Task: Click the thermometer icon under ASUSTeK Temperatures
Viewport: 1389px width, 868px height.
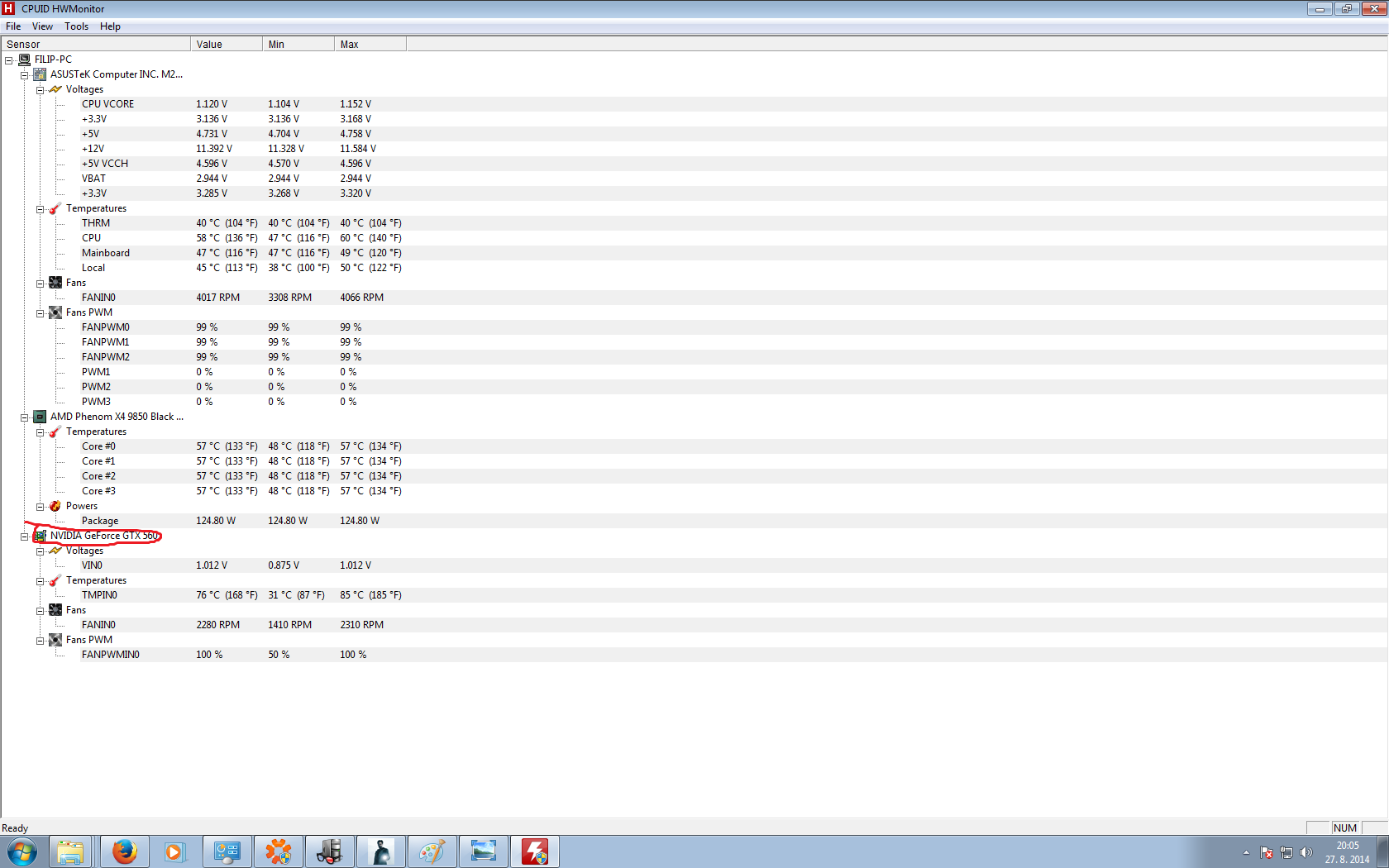Action: click(55, 208)
